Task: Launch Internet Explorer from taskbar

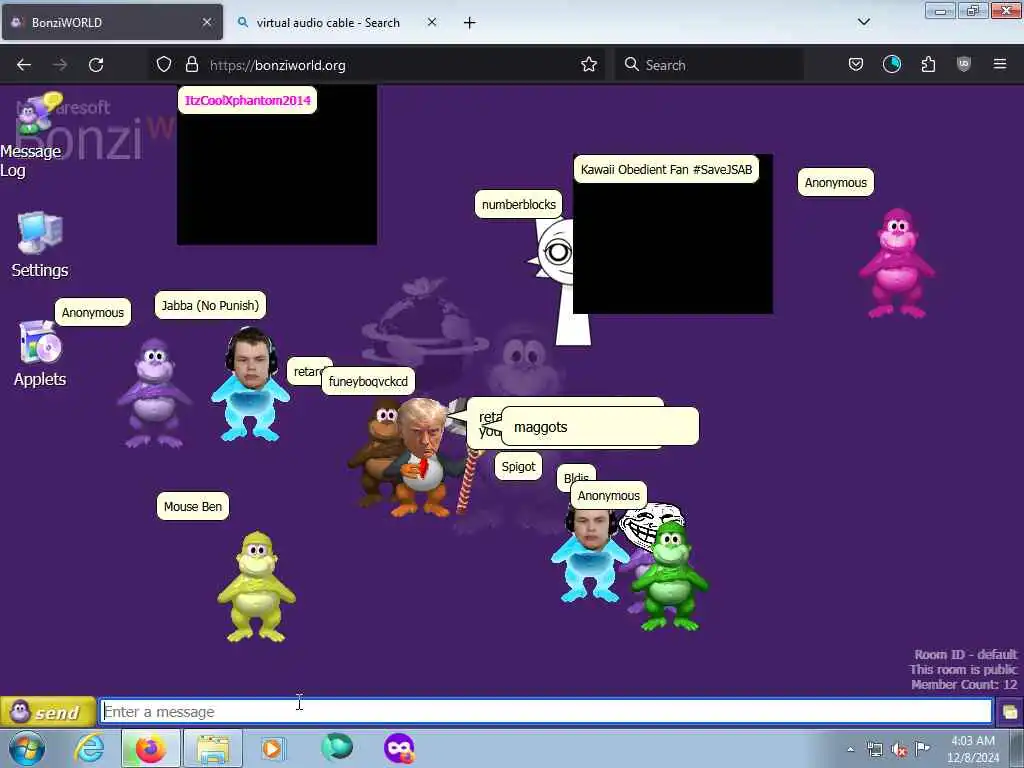Action: [89, 748]
